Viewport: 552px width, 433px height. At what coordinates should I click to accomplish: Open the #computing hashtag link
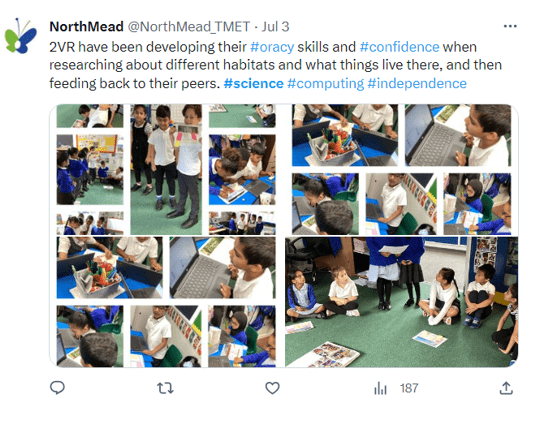click(325, 83)
